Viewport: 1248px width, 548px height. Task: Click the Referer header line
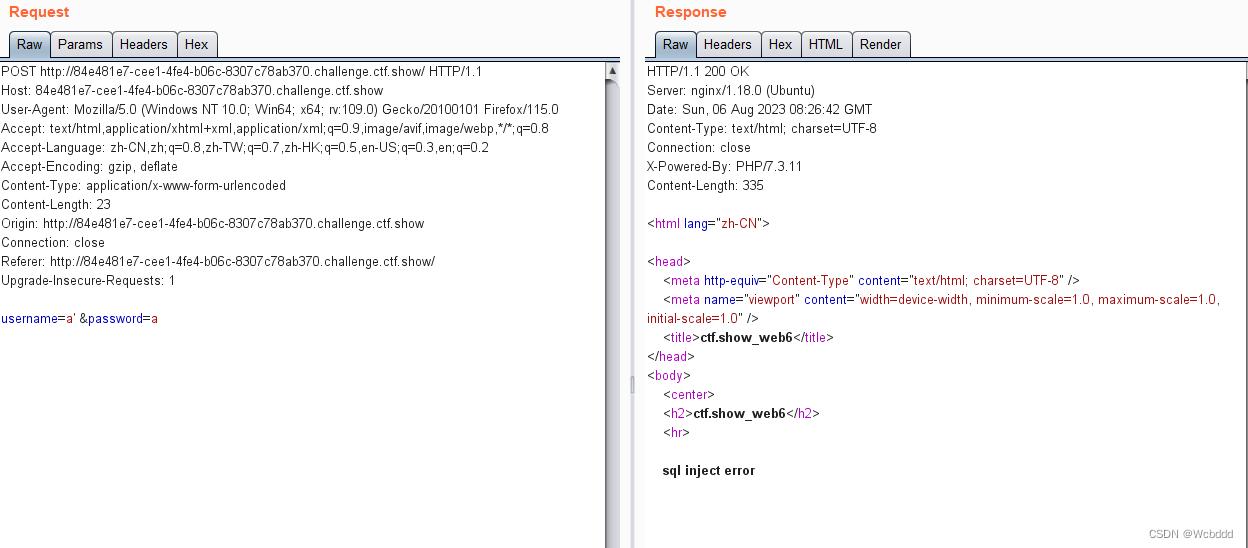pos(218,261)
